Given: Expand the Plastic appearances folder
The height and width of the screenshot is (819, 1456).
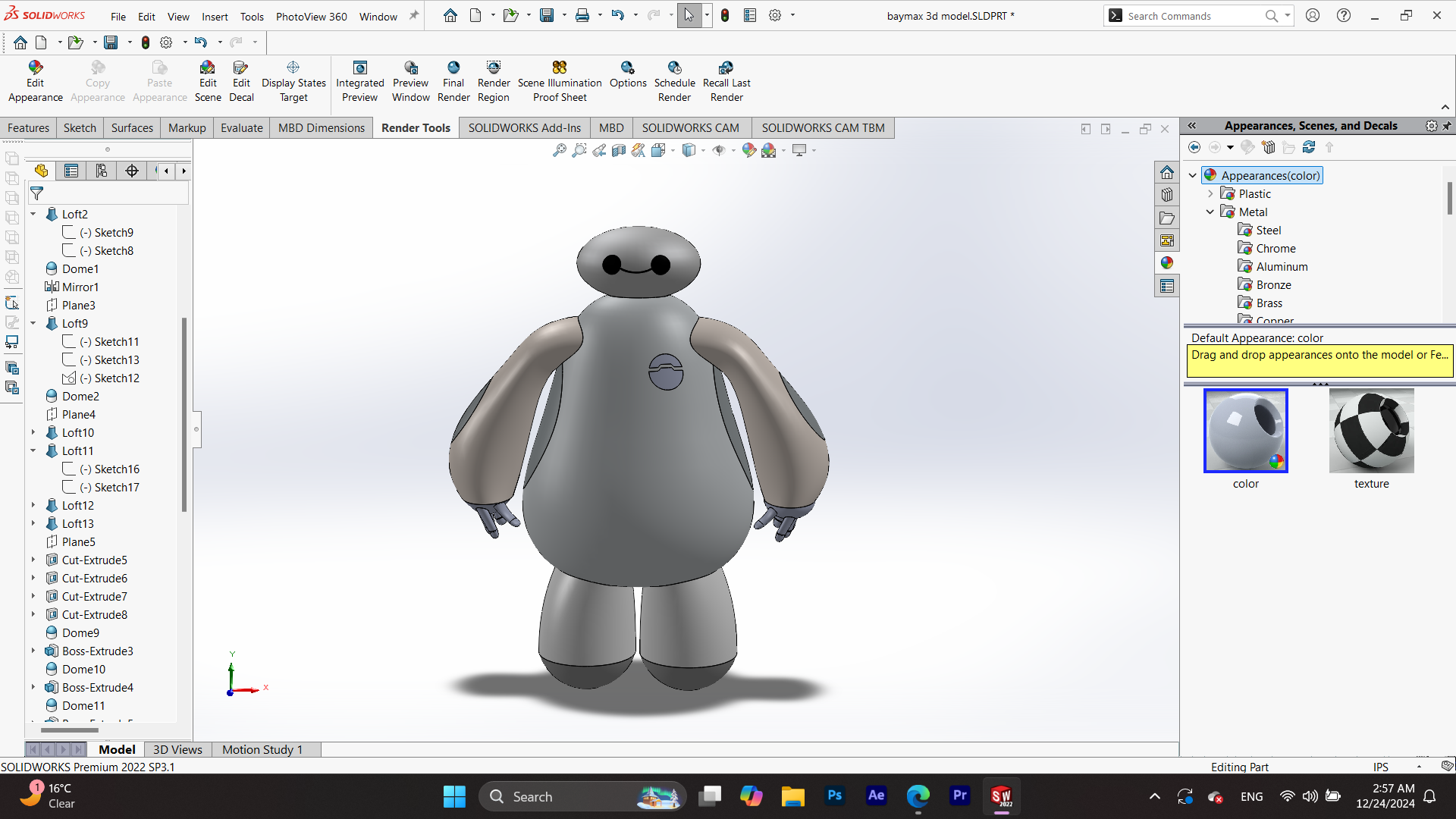Looking at the screenshot, I should click(1210, 193).
